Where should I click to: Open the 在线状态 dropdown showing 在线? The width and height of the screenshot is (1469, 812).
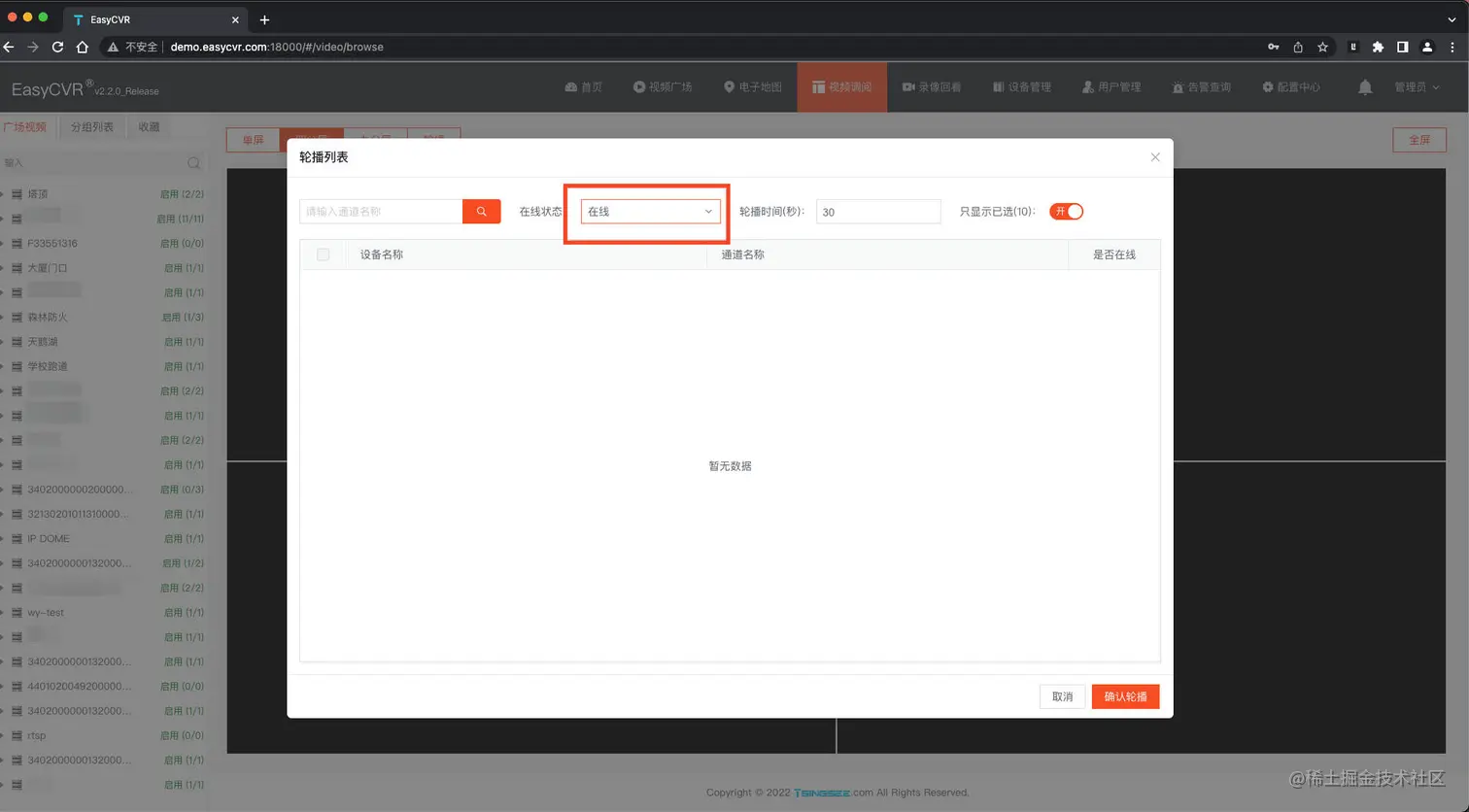pos(650,211)
